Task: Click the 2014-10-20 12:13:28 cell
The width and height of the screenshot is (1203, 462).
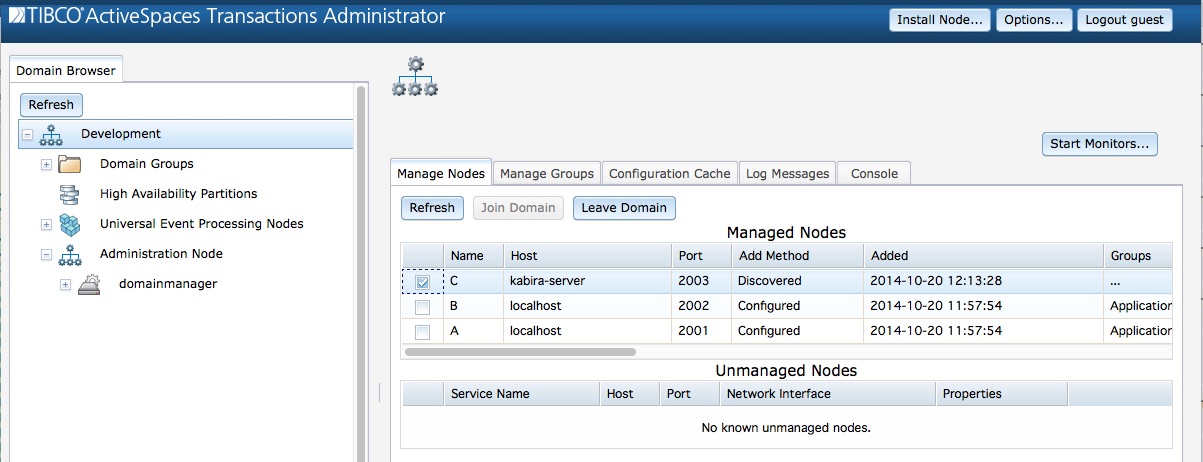Action: pyautogui.click(x=983, y=282)
